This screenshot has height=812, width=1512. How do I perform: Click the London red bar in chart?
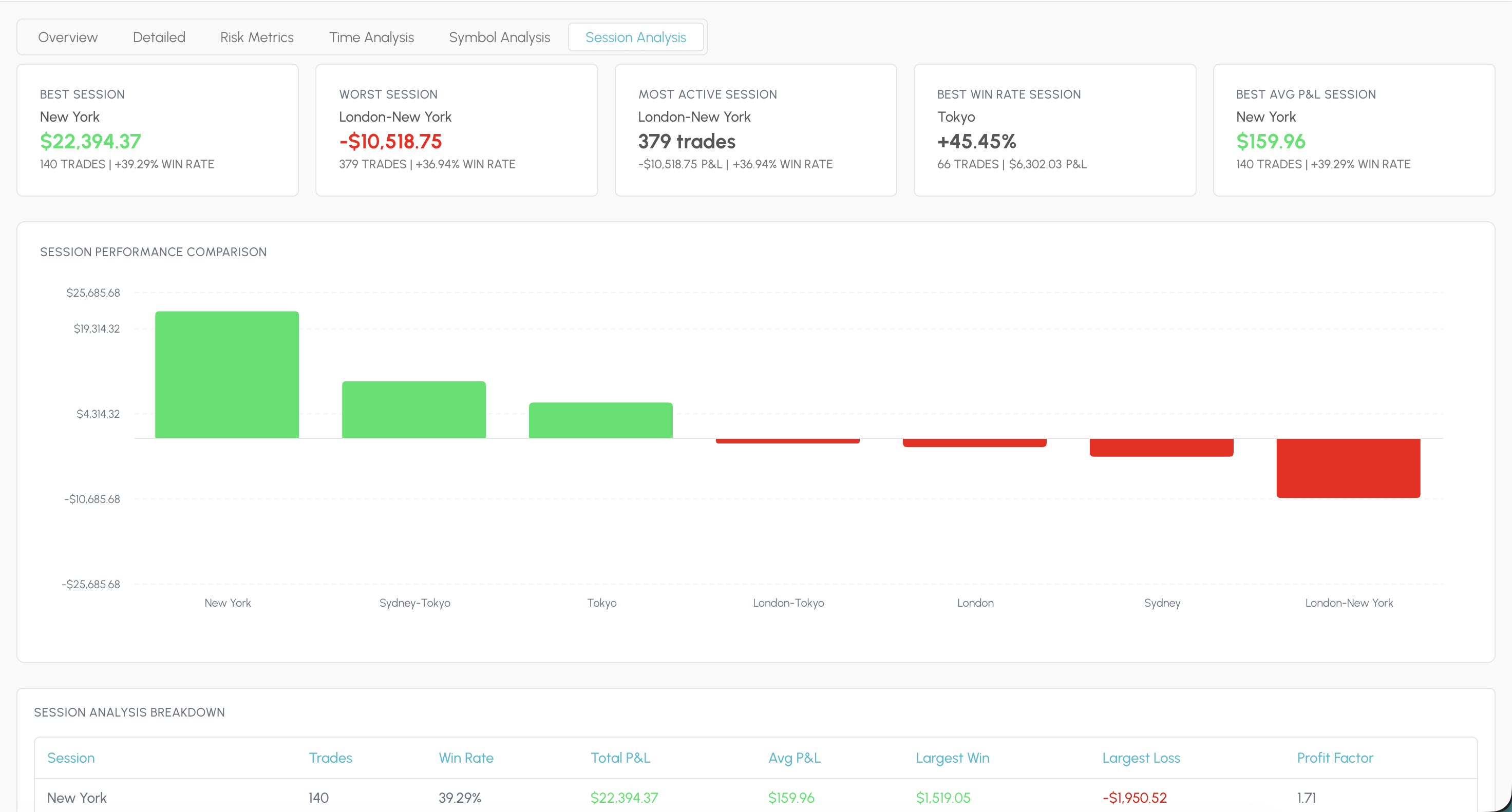[x=974, y=442]
